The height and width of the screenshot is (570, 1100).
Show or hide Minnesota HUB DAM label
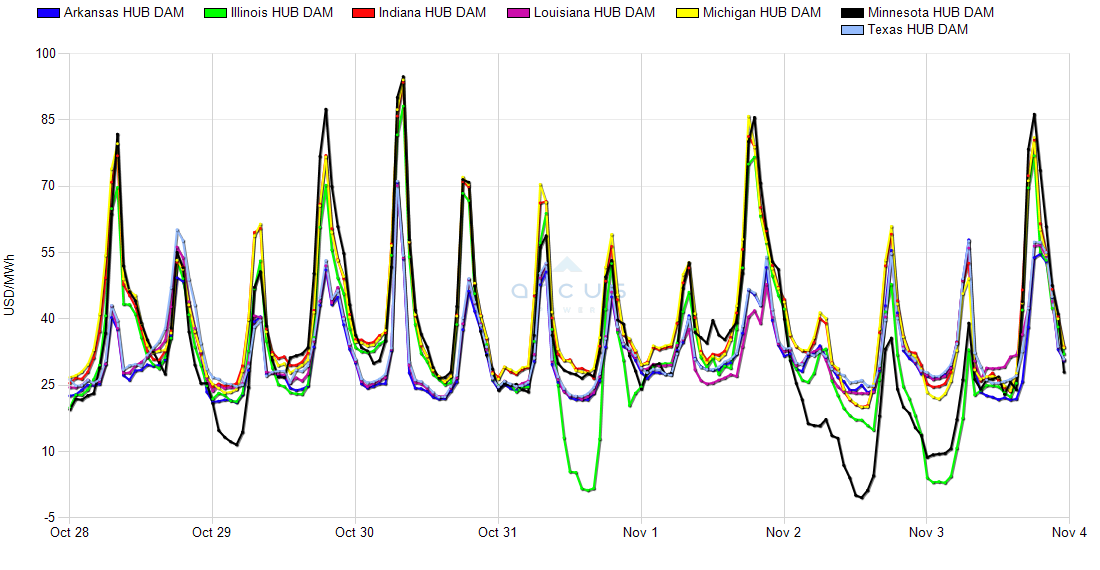930,13
